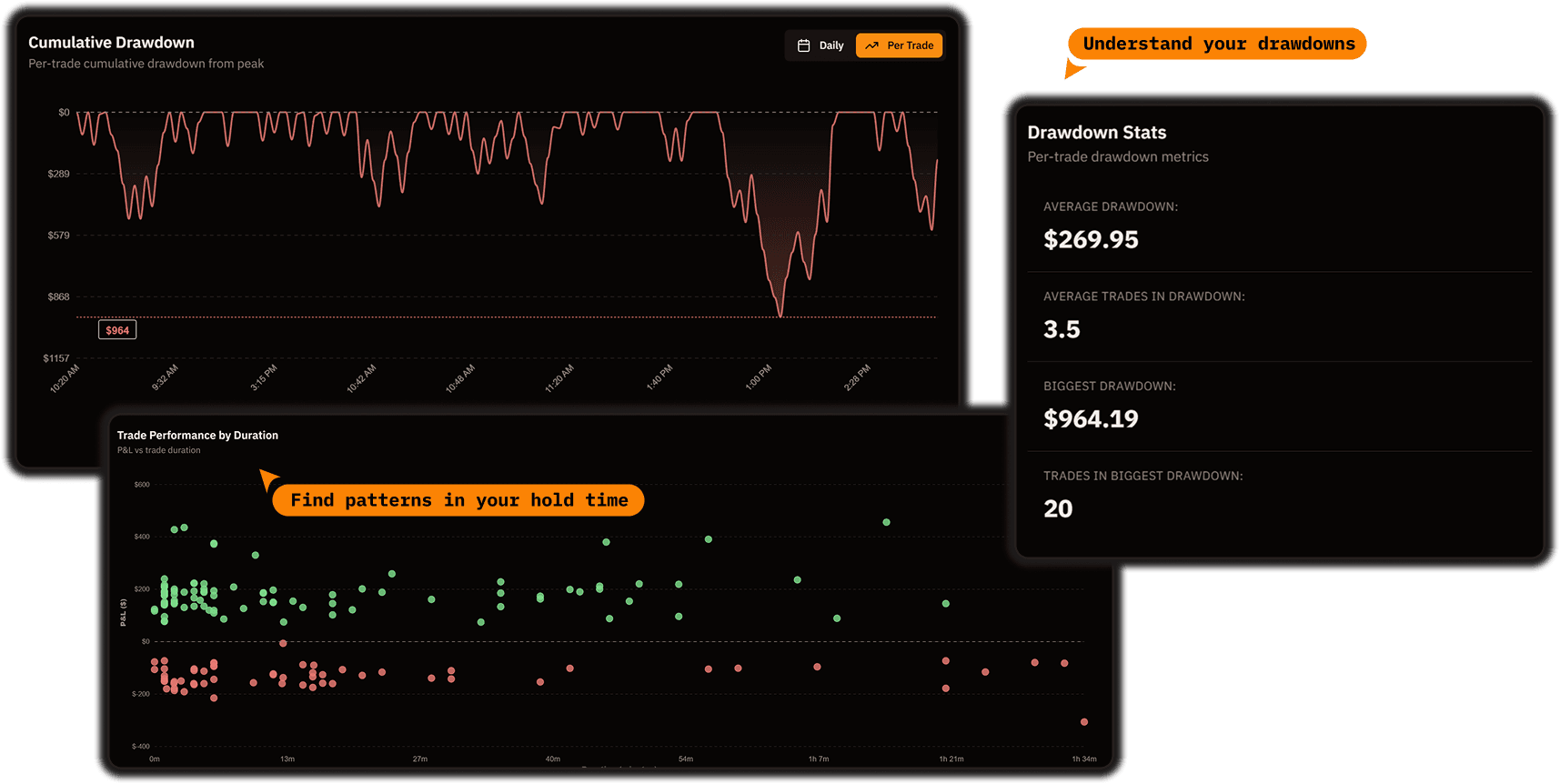This screenshot has width=1560, height=784.
Task: Click the $964 max drawdown label
Action: point(117,330)
